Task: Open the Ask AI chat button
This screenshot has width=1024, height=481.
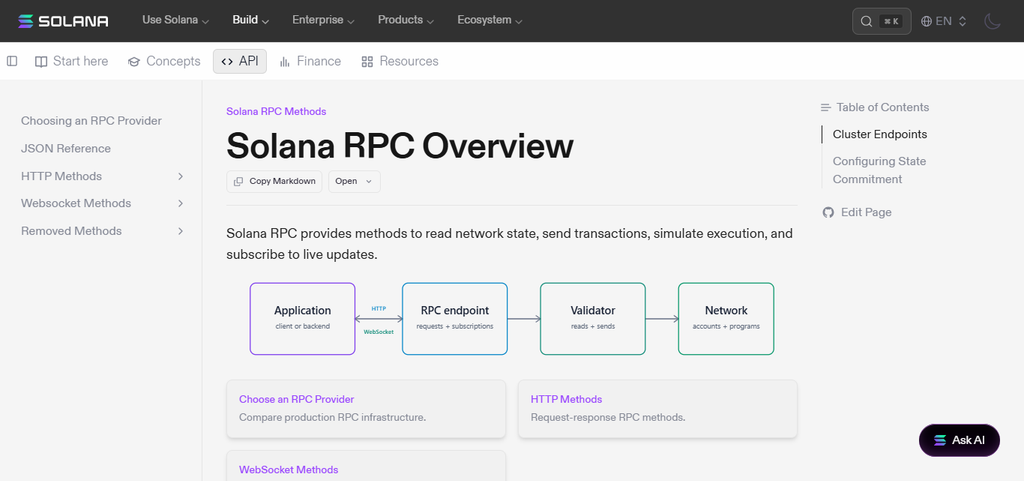Action: pos(959,440)
